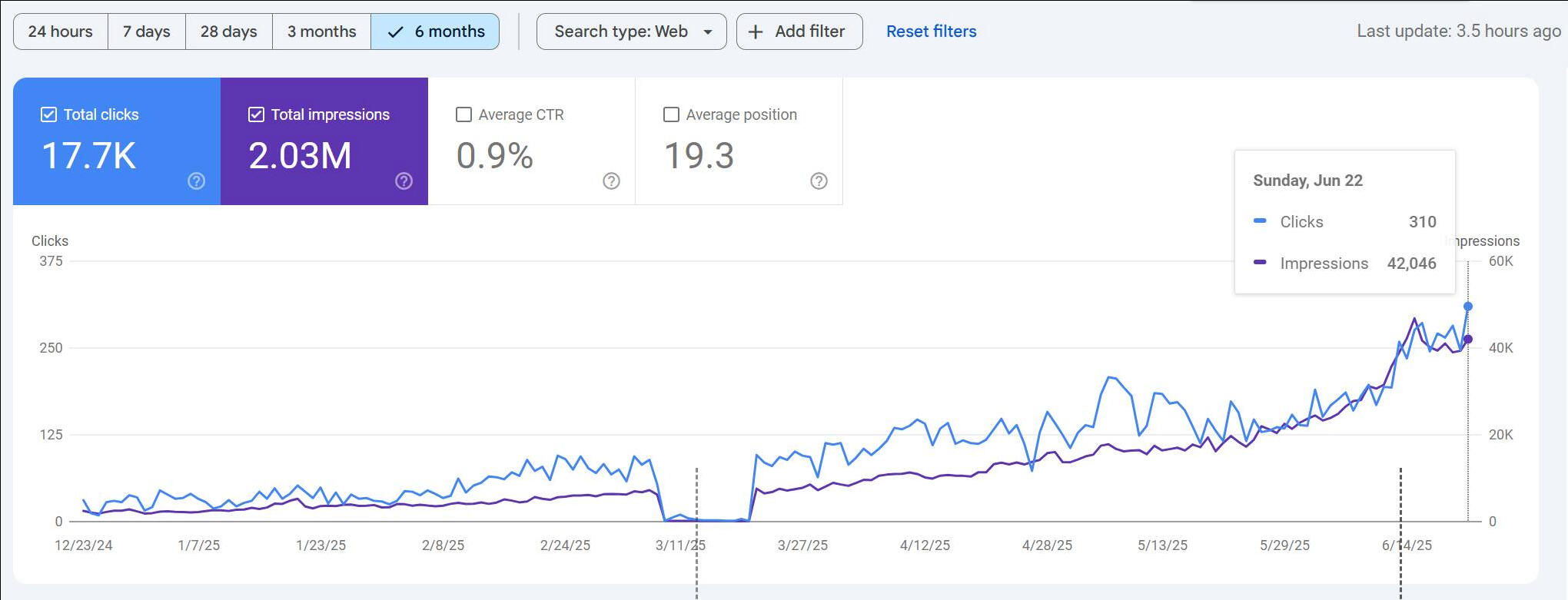The image size is (1568, 600).
Task: Select the 3 months range
Action: pos(321,31)
